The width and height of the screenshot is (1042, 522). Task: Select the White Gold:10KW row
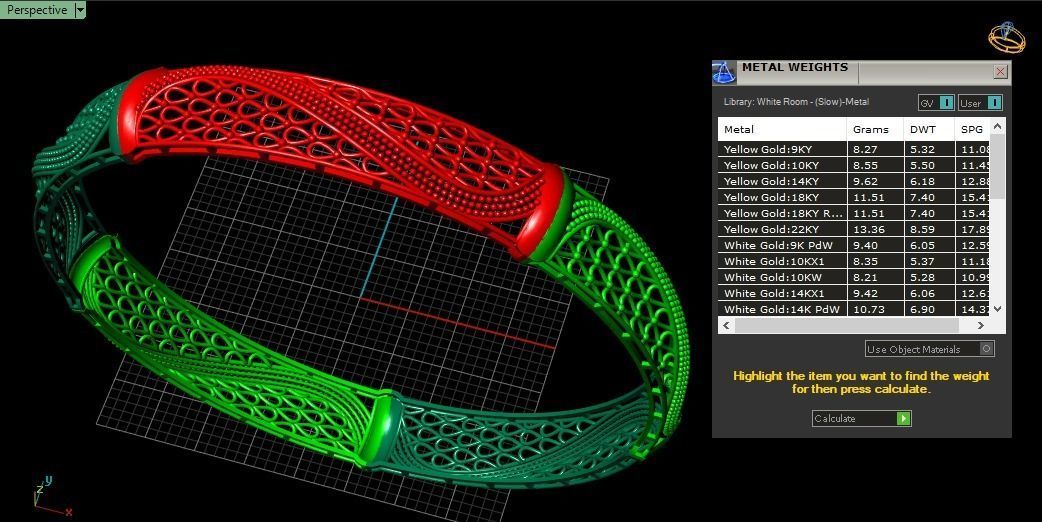tap(854, 277)
